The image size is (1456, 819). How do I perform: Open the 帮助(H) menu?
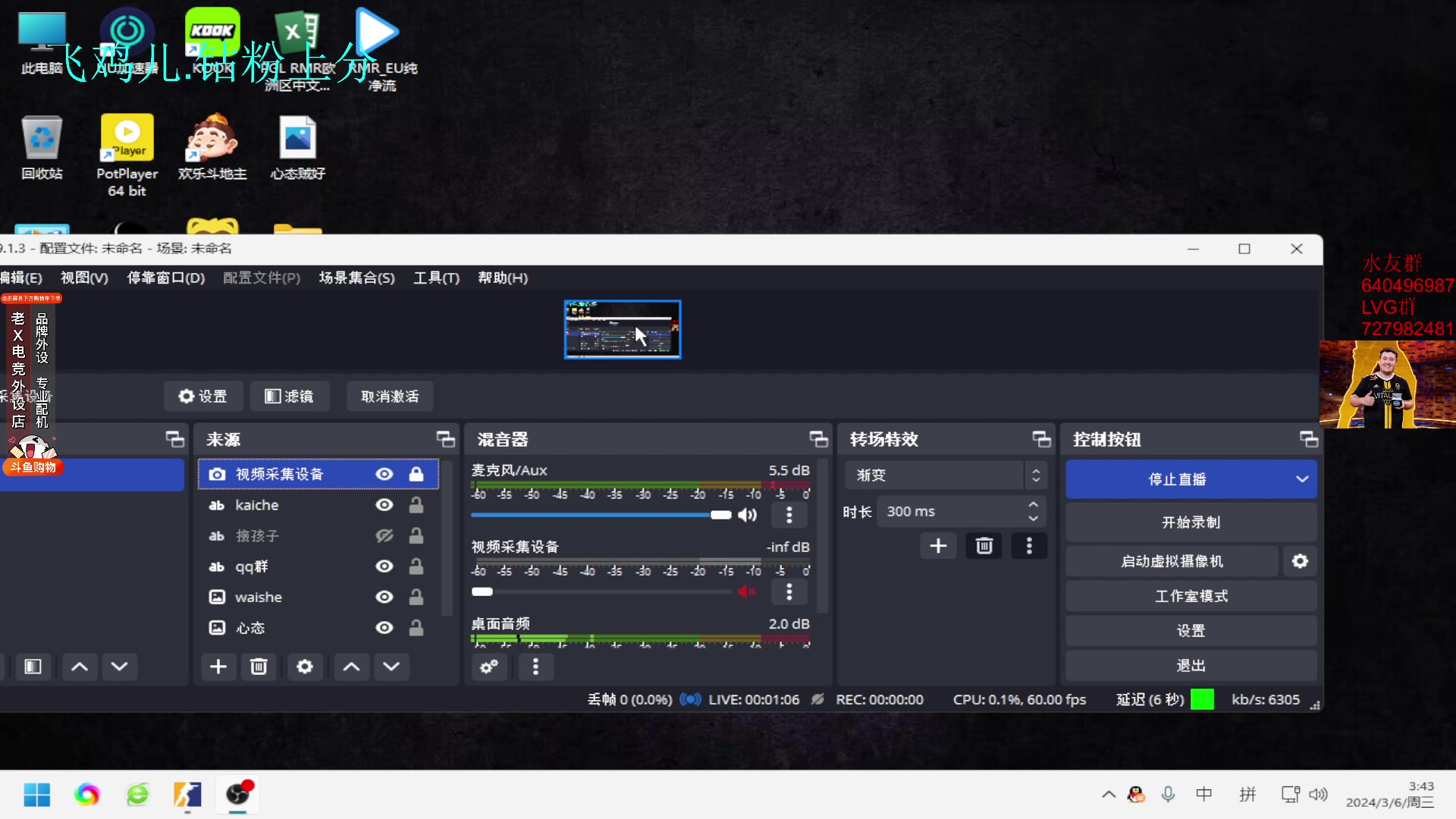point(503,278)
